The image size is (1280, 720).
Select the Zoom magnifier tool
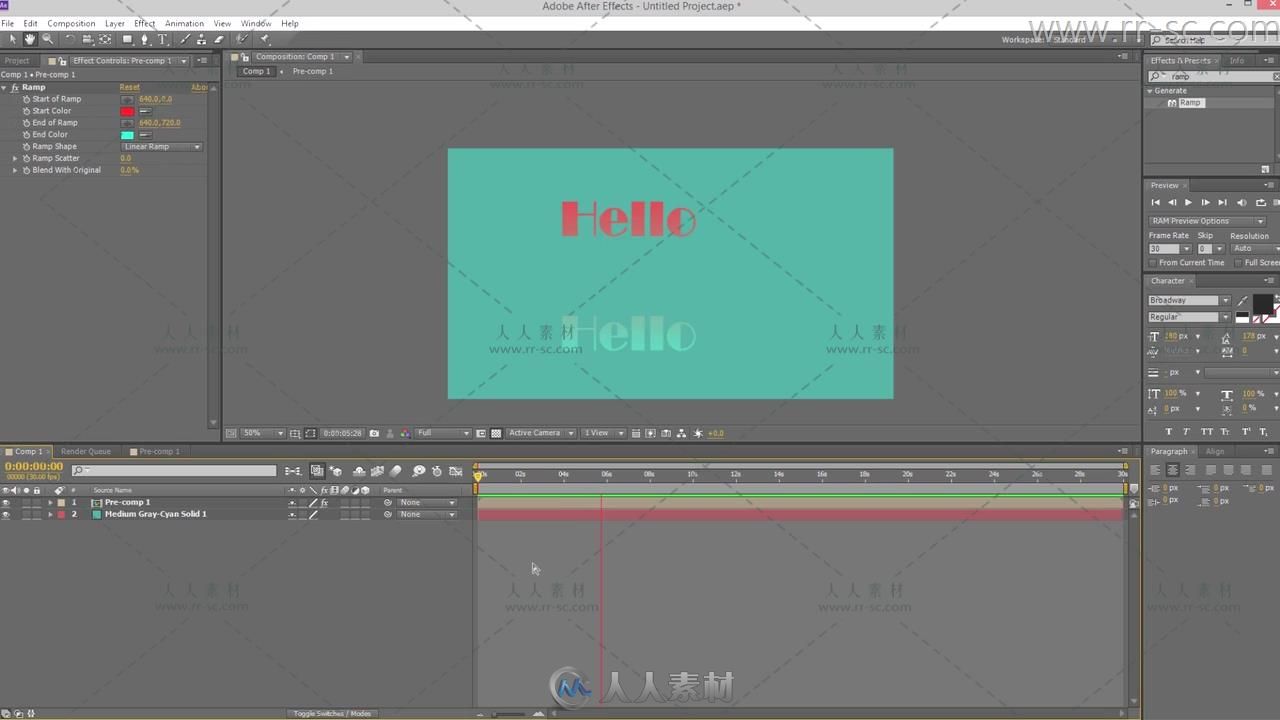47,39
